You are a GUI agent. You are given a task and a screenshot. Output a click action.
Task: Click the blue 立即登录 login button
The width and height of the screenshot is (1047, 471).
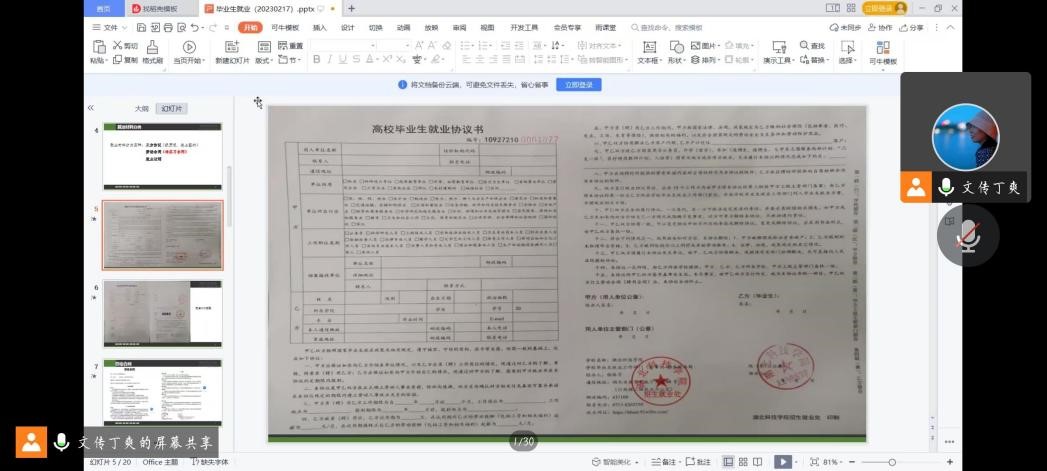578,85
